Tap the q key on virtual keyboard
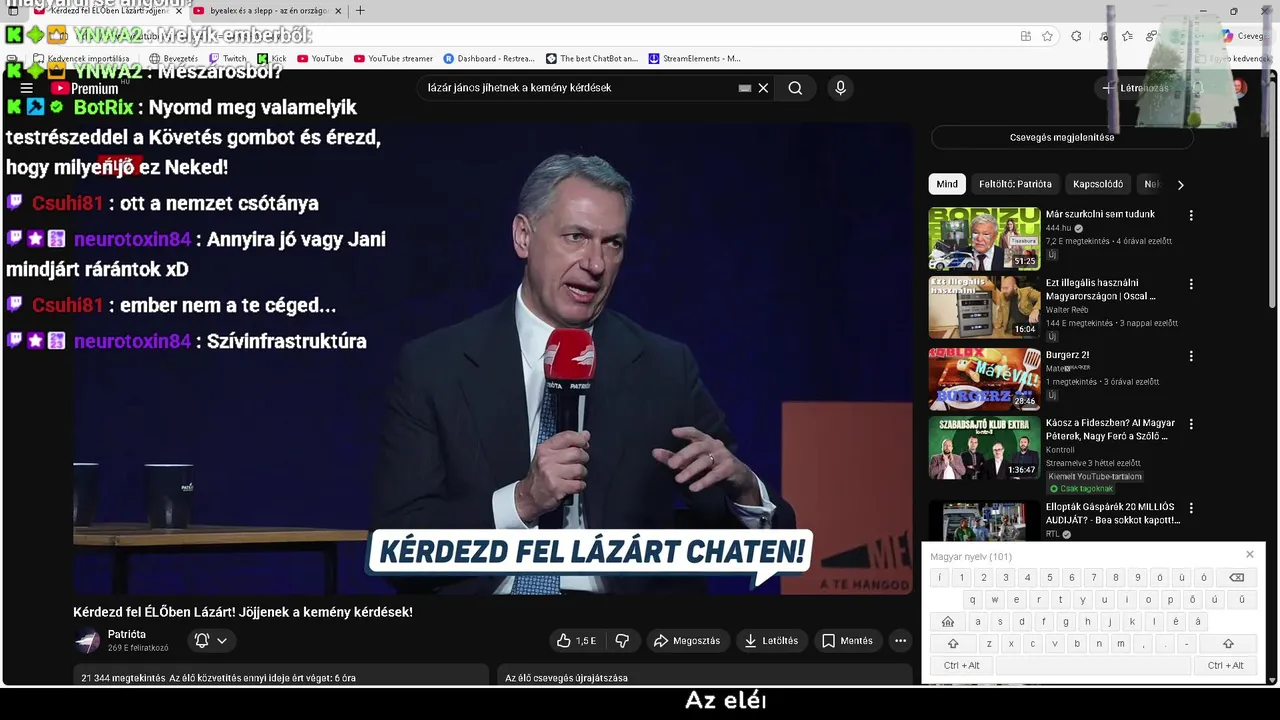This screenshot has width=1280, height=720. coord(972,600)
